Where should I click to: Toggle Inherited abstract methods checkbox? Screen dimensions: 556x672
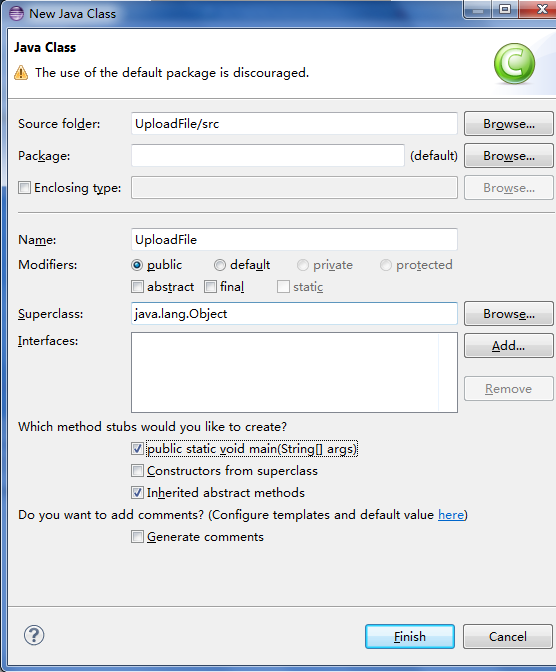[x=137, y=492]
